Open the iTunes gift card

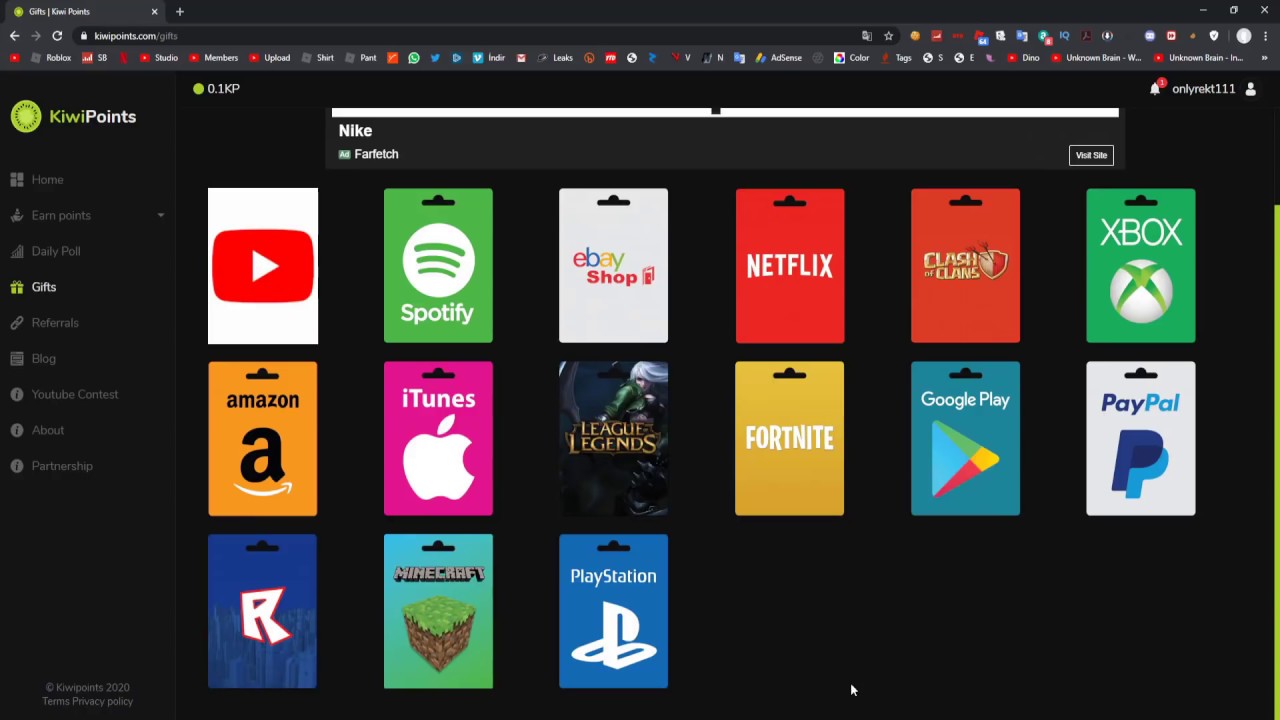(438, 439)
